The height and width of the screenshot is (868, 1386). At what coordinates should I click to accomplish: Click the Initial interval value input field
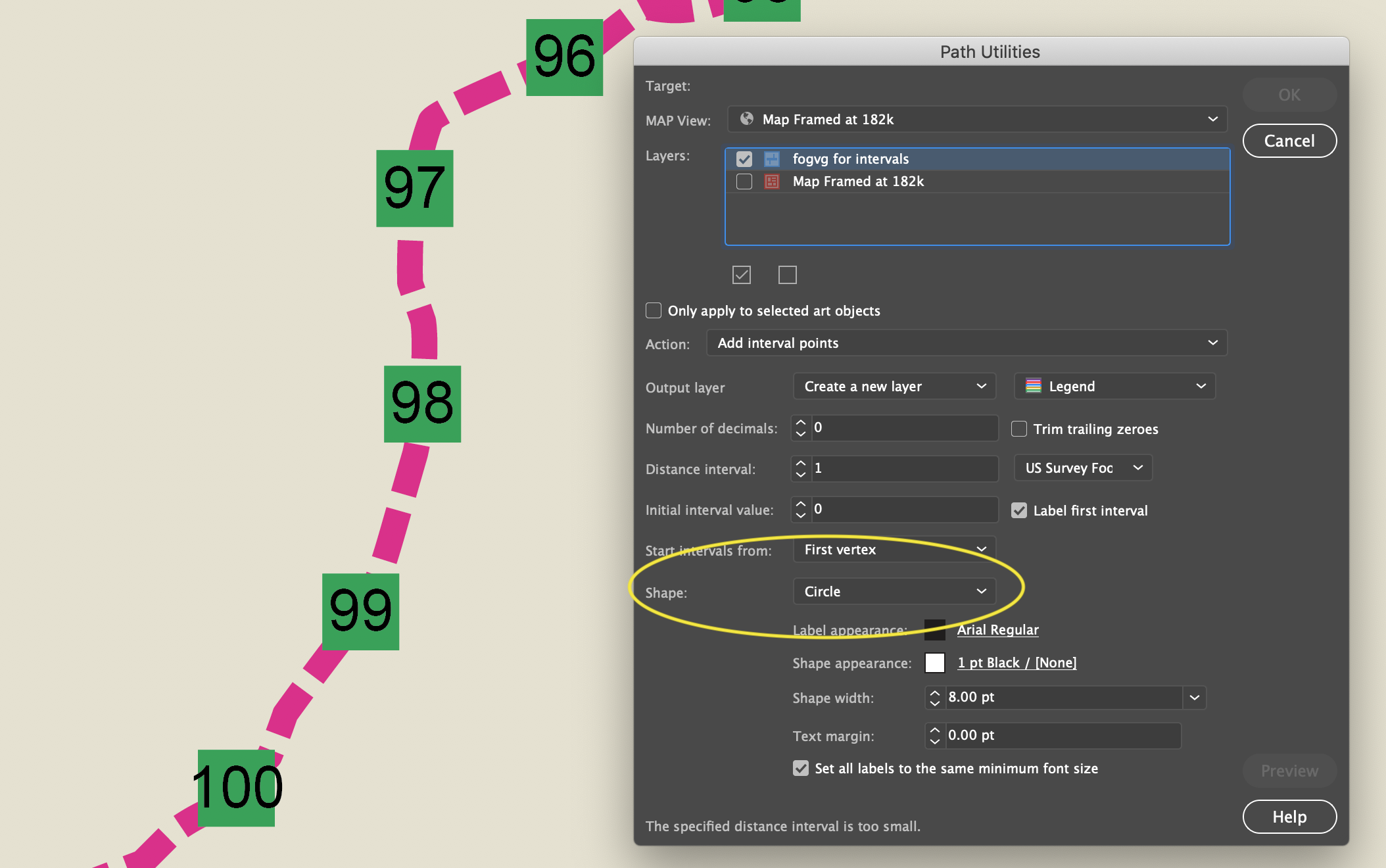[905, 509]
